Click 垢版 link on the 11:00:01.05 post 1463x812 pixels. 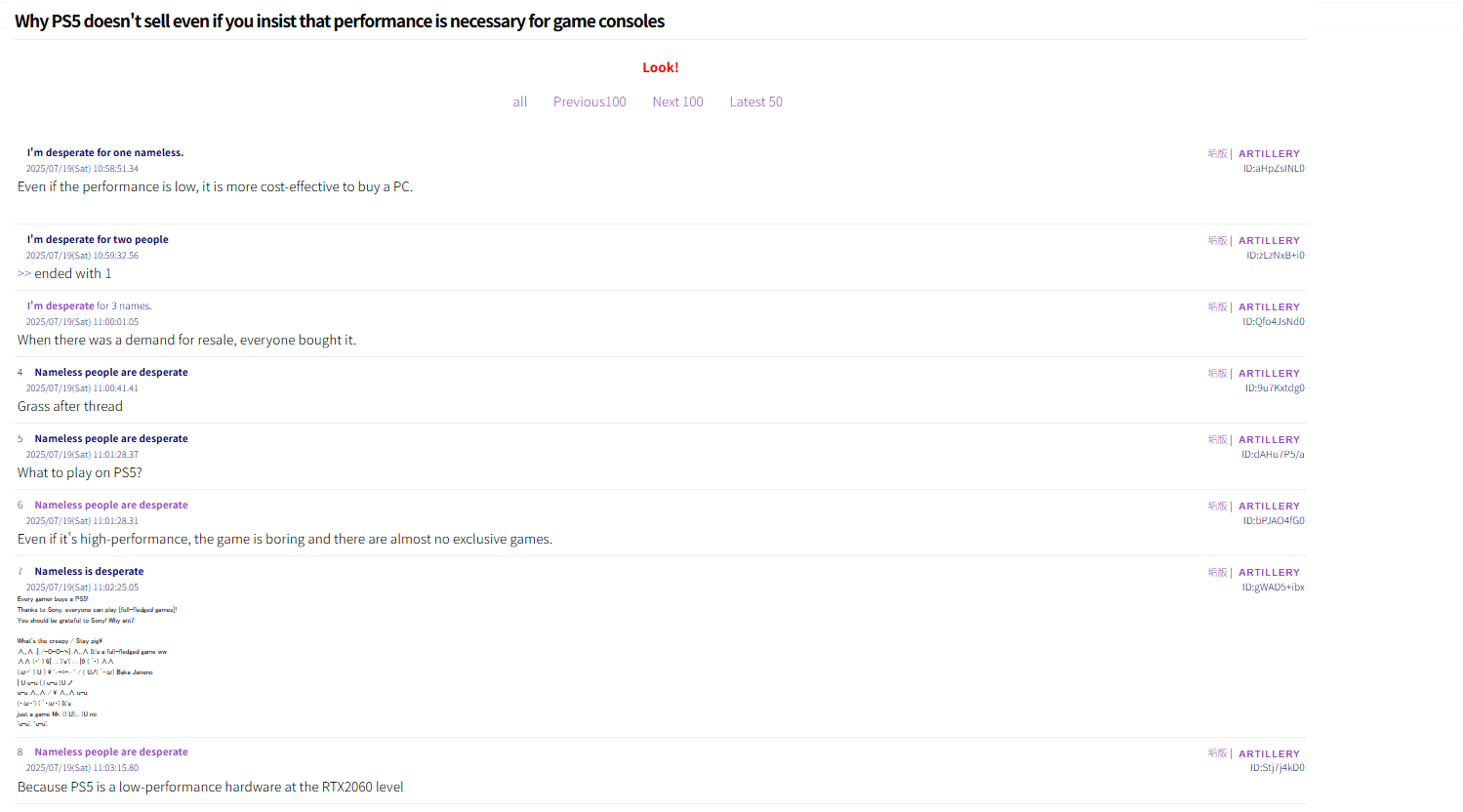coord(1217,306)
